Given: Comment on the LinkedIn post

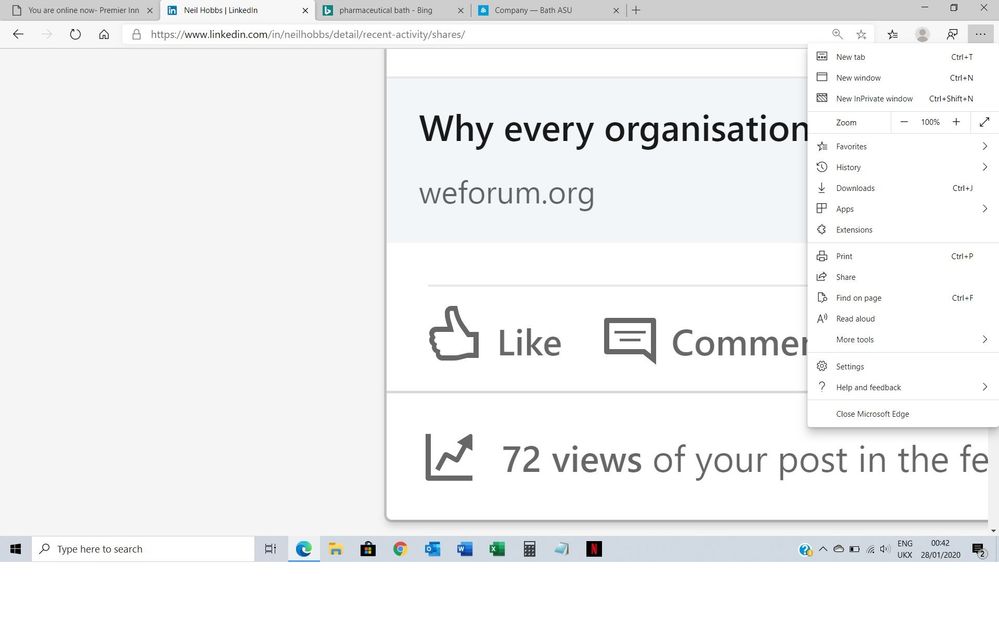Looking at the screenshot, I should [705, 341].
